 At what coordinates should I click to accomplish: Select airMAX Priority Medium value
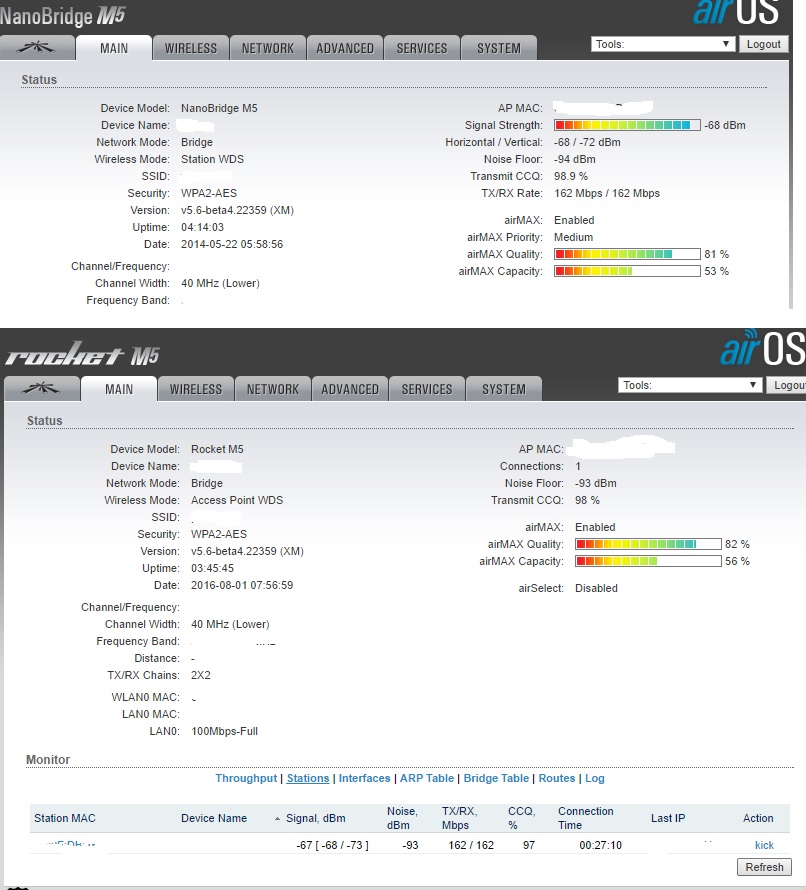[573, 237]
